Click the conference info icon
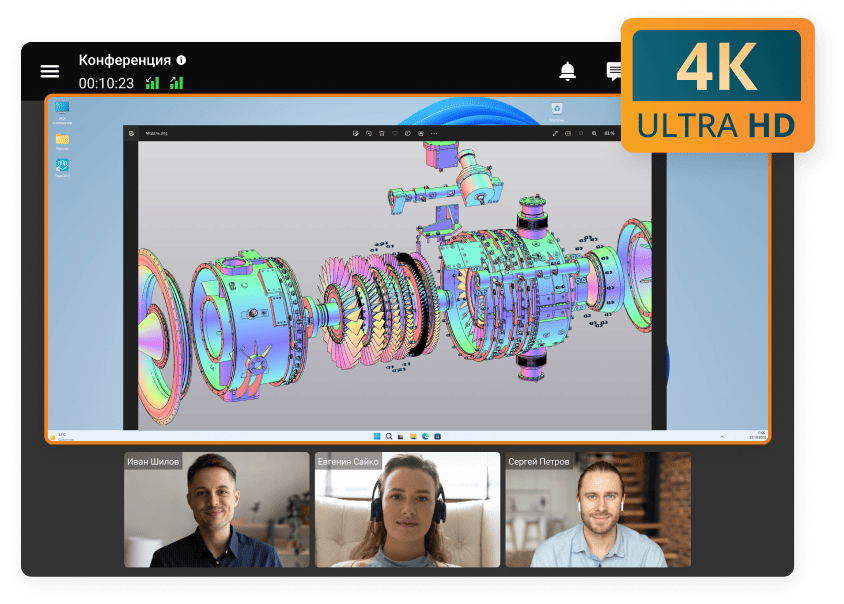Viewport: 844px width, 604px height. click(181, 60)
